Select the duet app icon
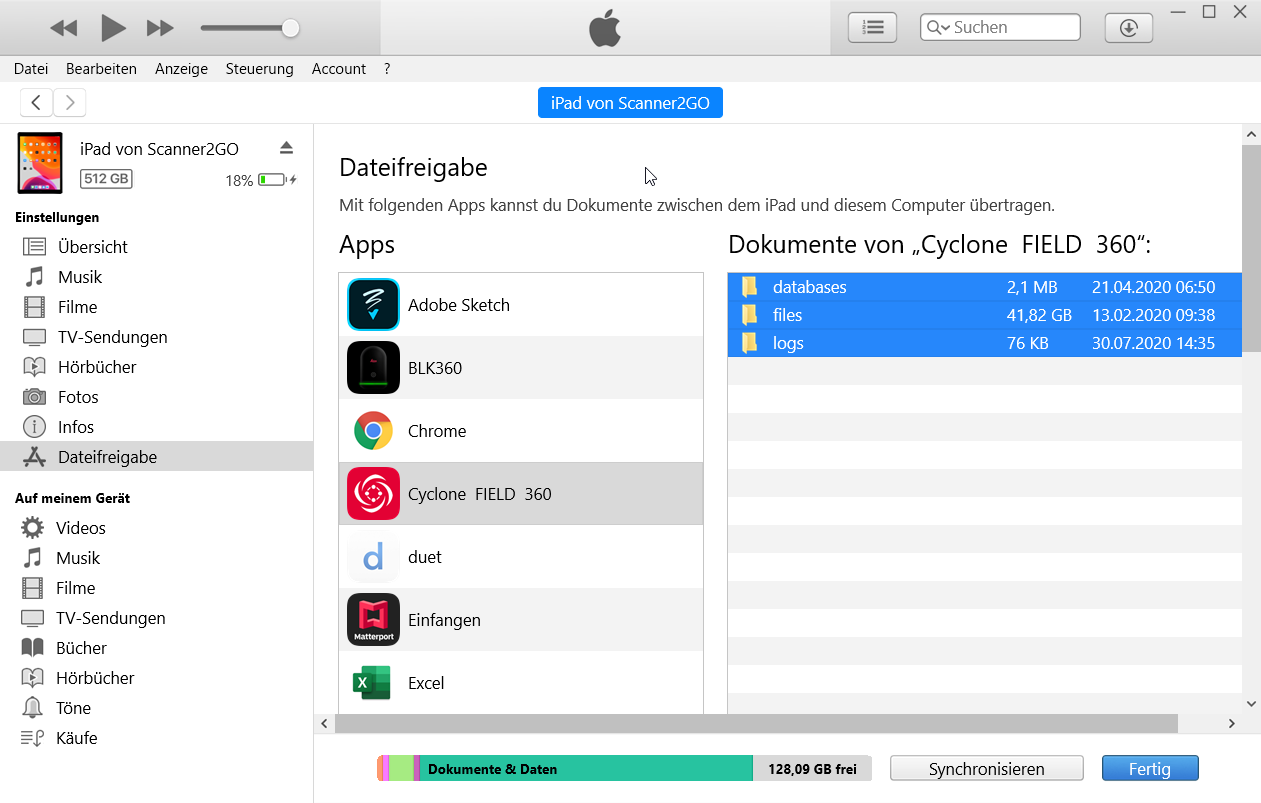 [373, 557]
